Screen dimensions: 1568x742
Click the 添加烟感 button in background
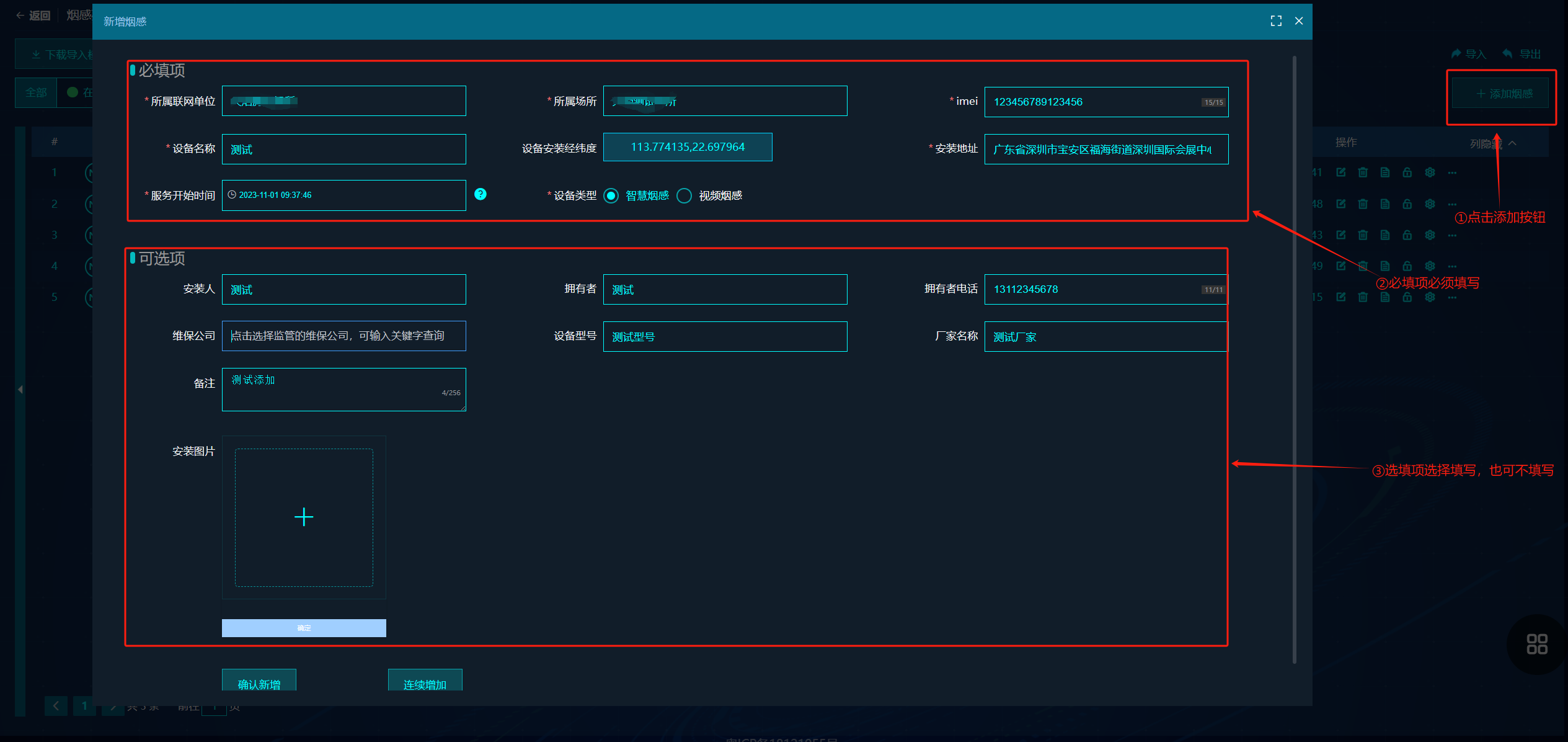pos(1500,94)
